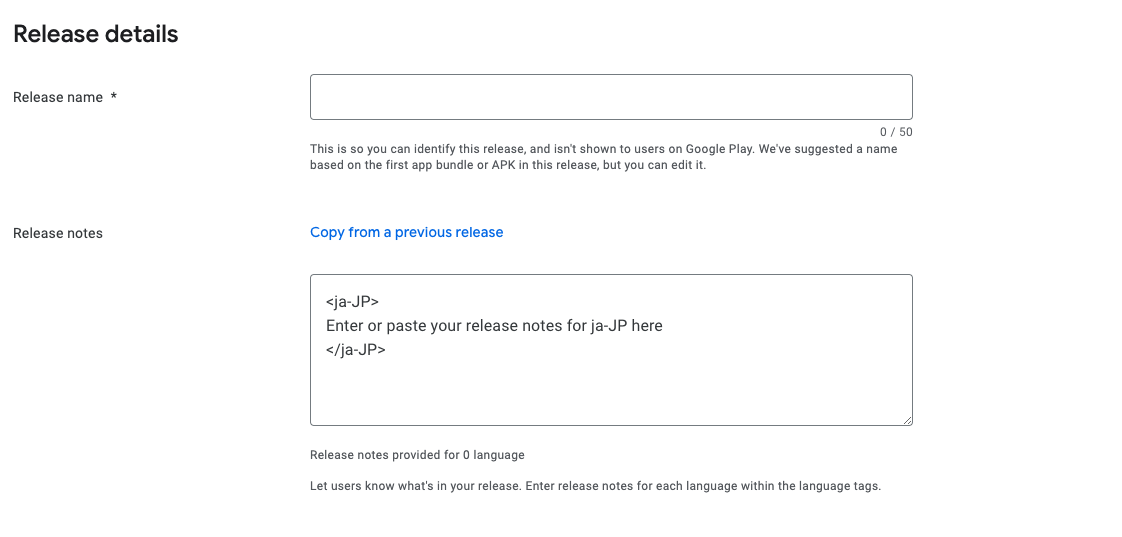Image resolution: width=1122 pixels, height=537 pixels.
Task: Click 'Release notes provided for 0 language' text
Action: [417, 455]
